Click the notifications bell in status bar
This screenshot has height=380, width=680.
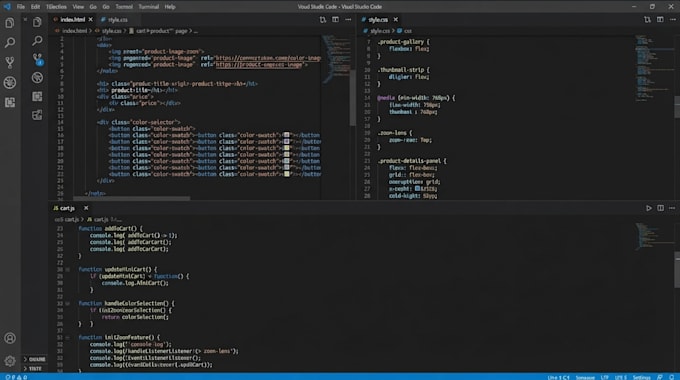pyautogui.click(x=672, y=377)
